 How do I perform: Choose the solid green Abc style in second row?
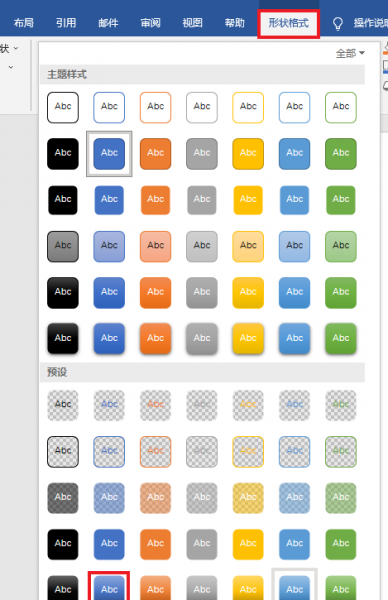tap(341, 153)
